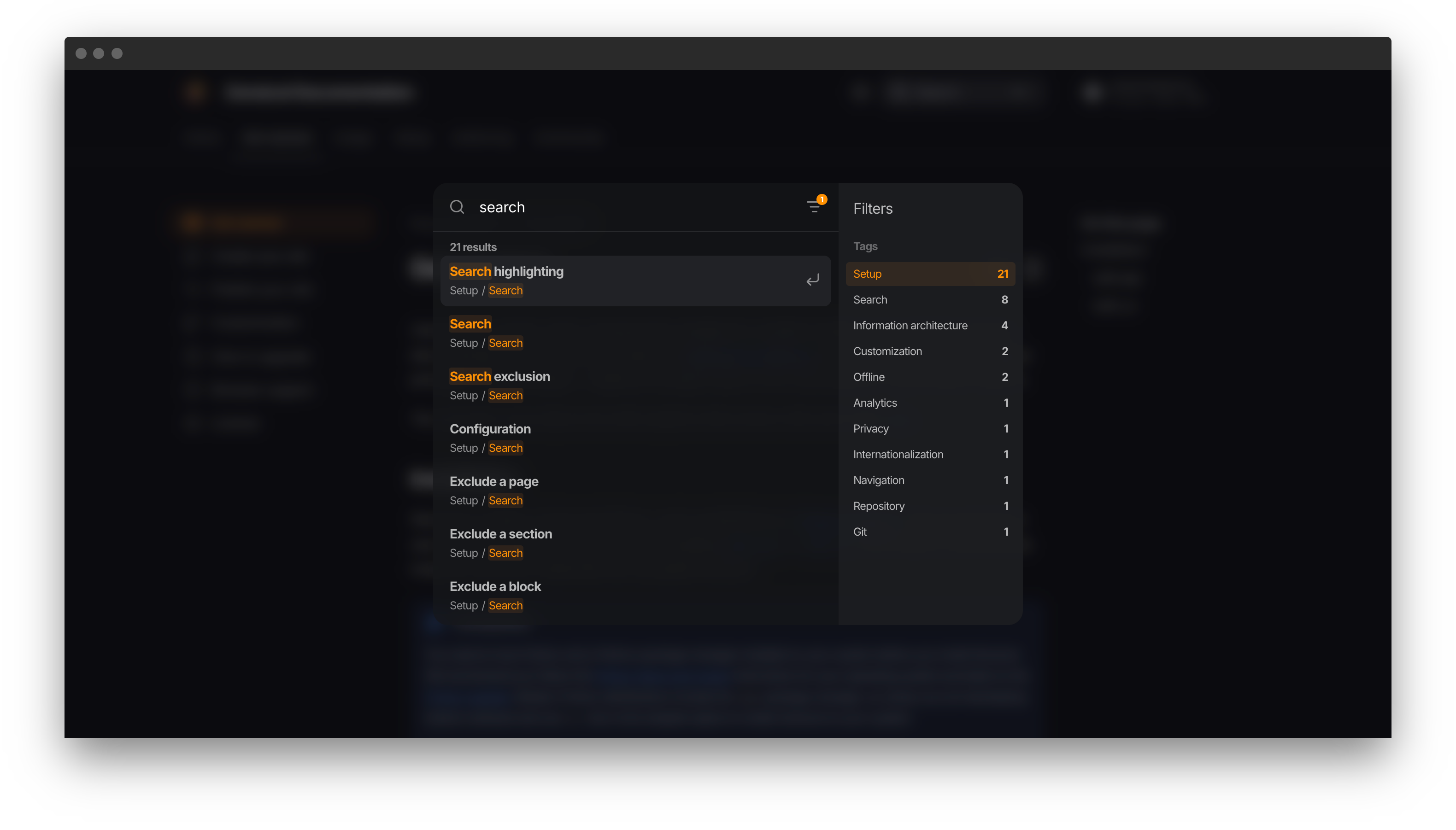Go to the Exclude a page result
The image size is (1456, 830).
(635, 490)
